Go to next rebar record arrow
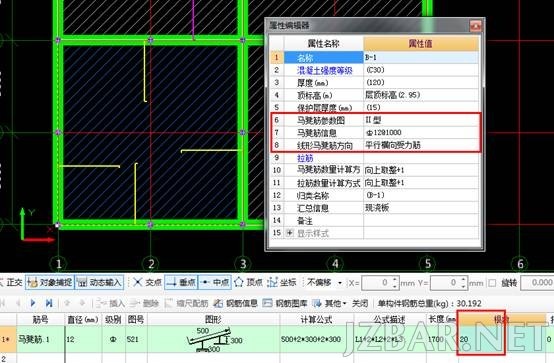The image size is (554, 363). 33,303
